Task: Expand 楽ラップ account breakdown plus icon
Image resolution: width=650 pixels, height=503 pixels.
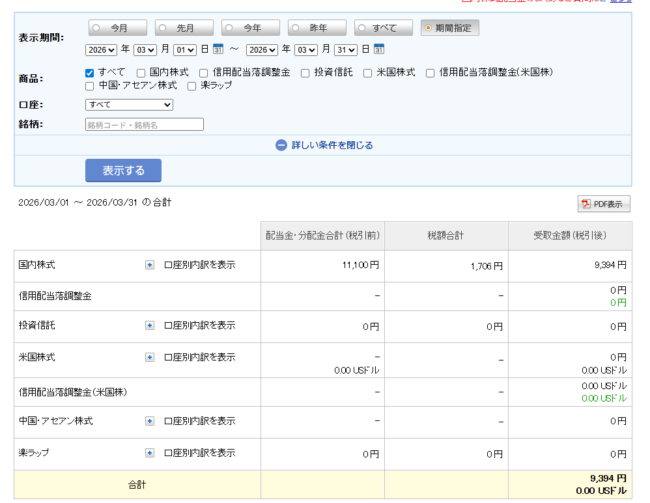Action: coord(150,453)
